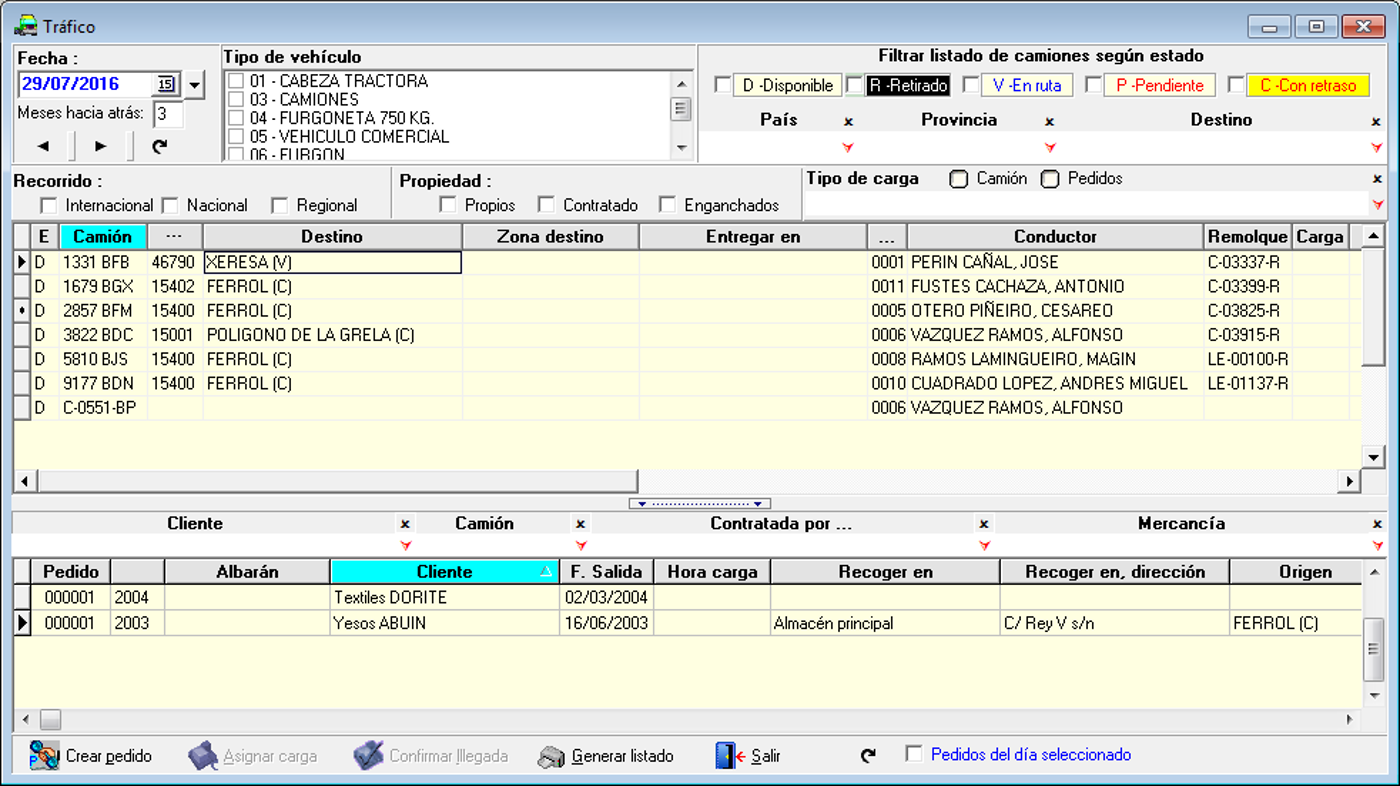
Task: Expand the País filter dropdown
Action: coord(848,148)
